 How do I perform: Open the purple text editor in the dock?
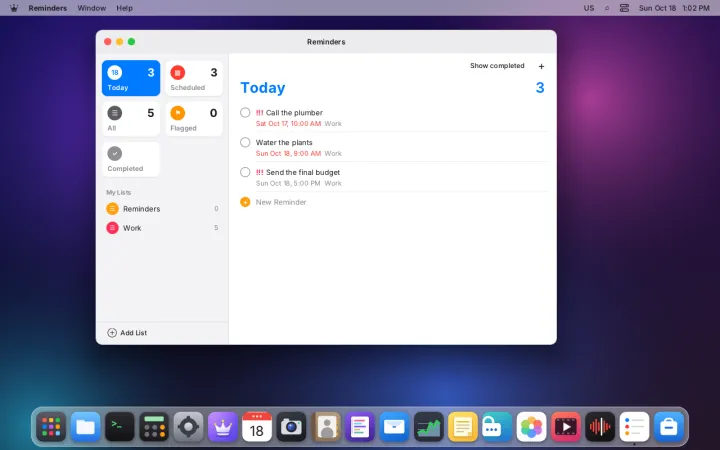[x=360, y=427]
